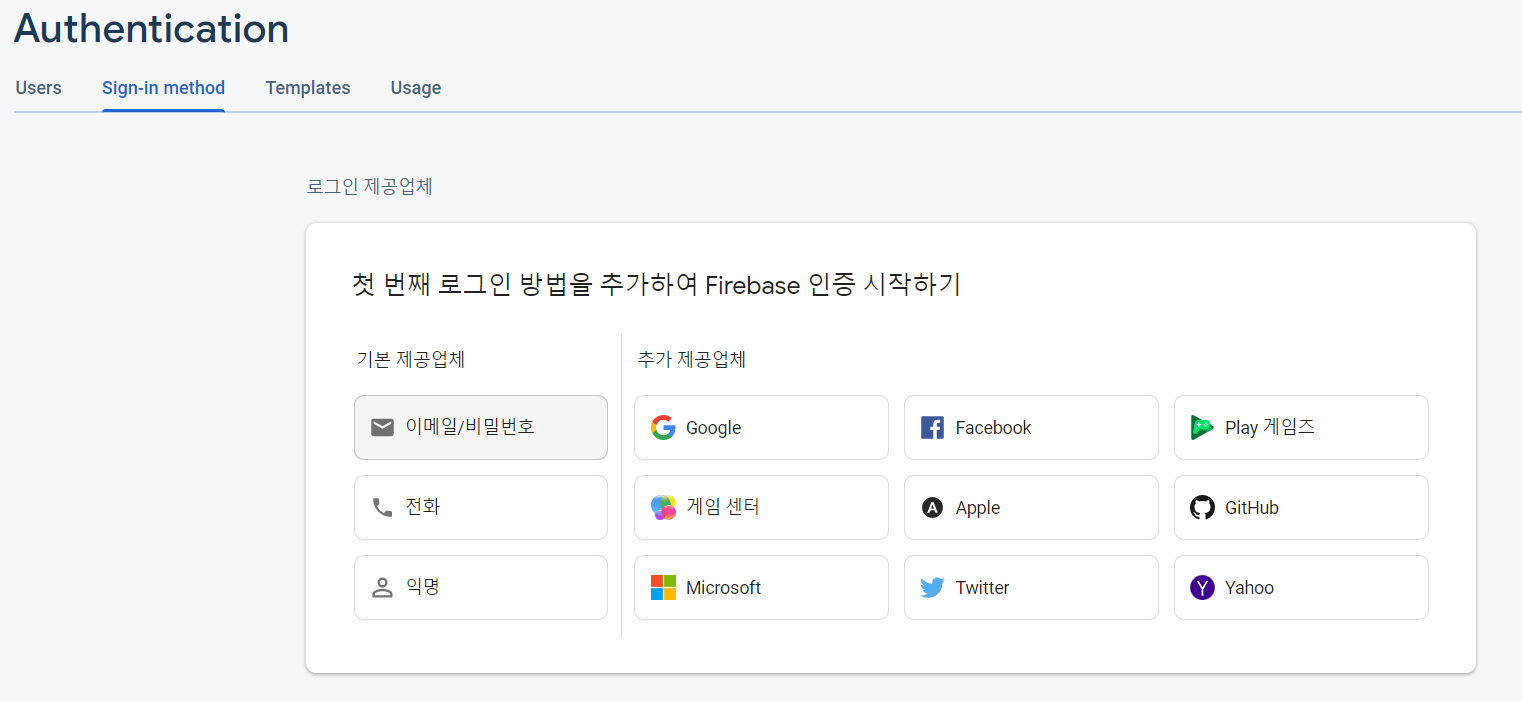Click the 기본 제공업체 column label
Viewport: 1522px width, 701px height.
tap(411, 360)
